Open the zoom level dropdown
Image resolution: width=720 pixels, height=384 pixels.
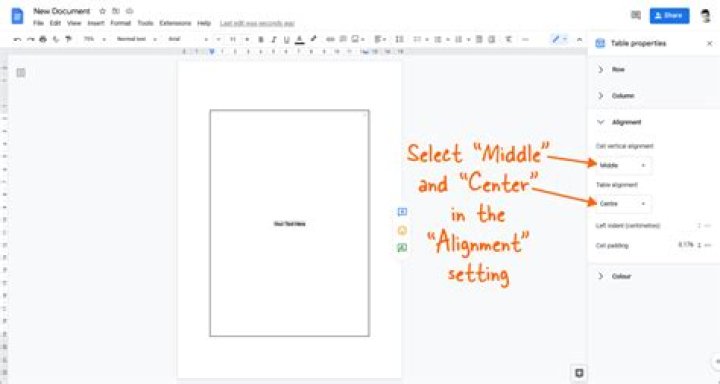point(94,40)
